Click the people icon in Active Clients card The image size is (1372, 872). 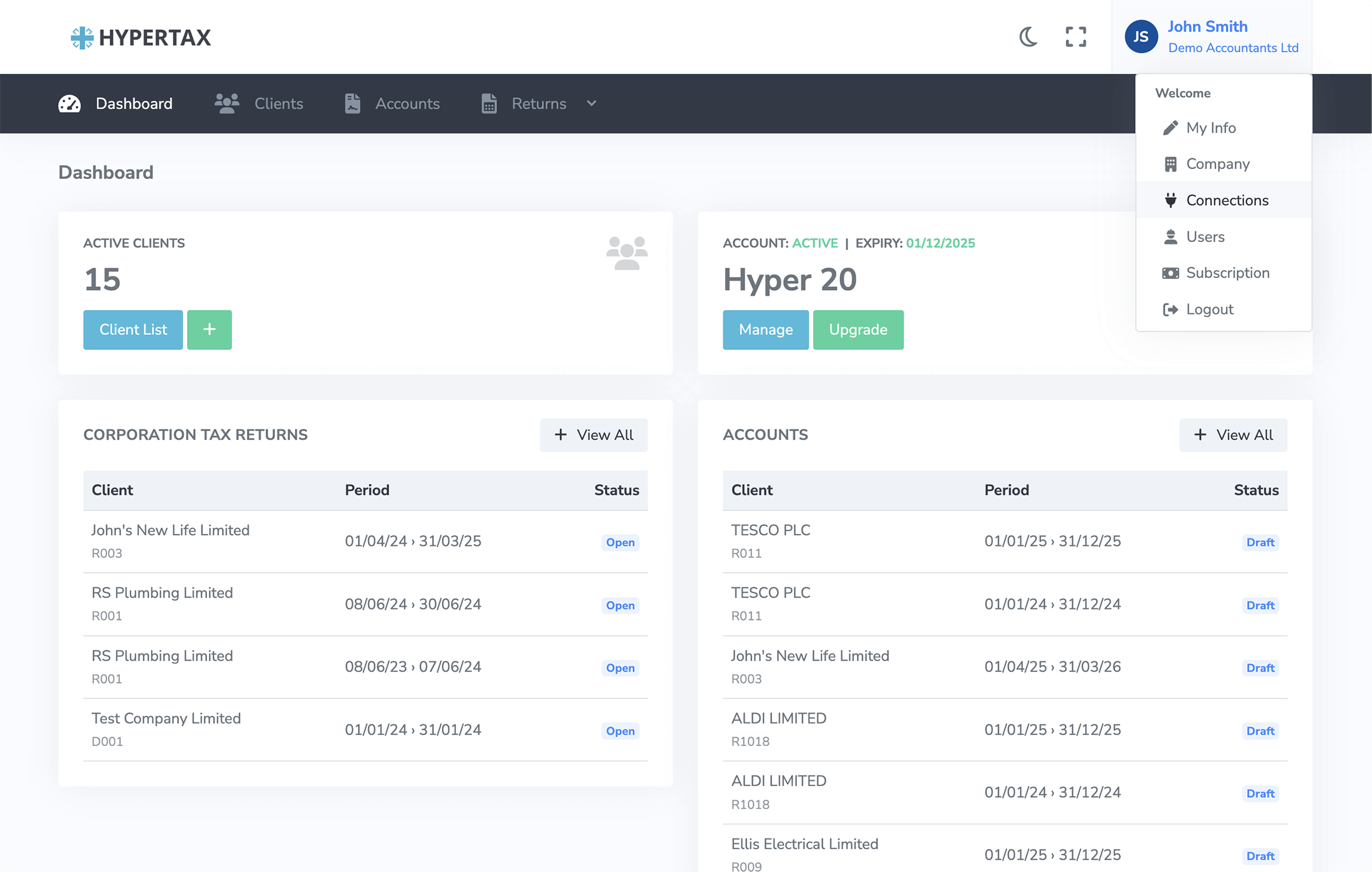(x=627, y=253)
